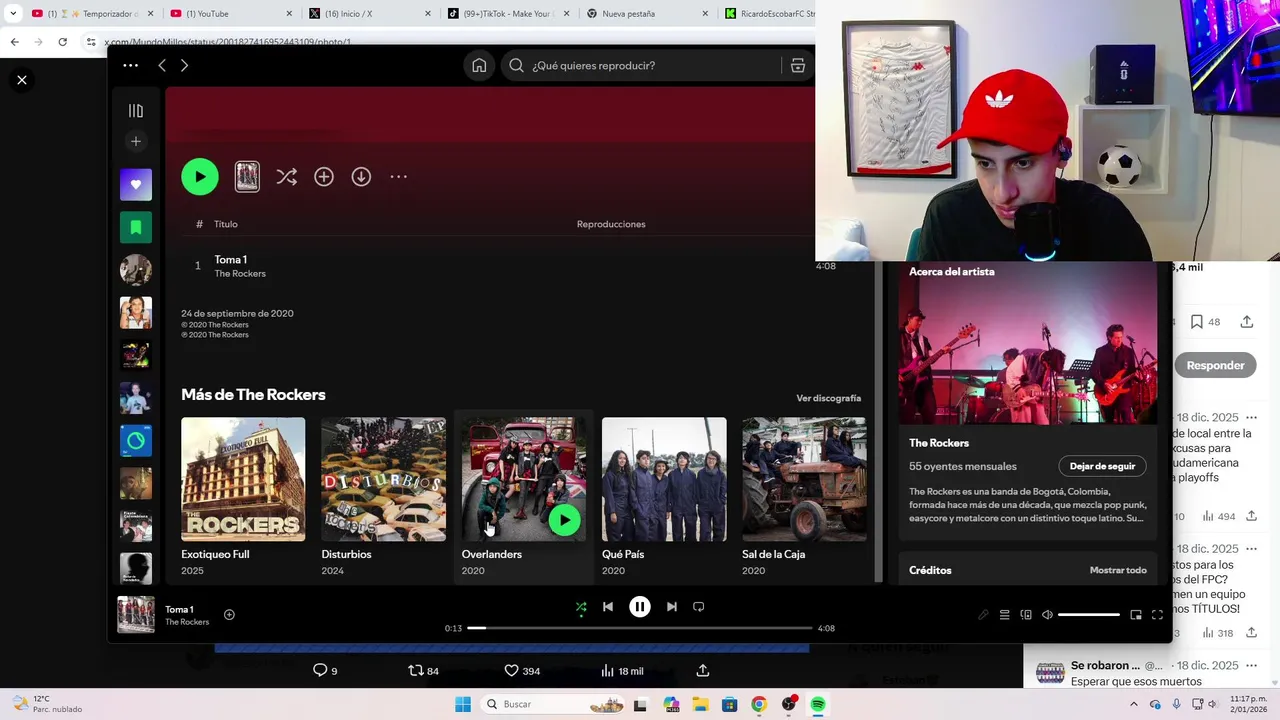Viewport: 1280px width, 720px height.
Task: Open the Qué País album cover
Action: [x=664, y=479]
